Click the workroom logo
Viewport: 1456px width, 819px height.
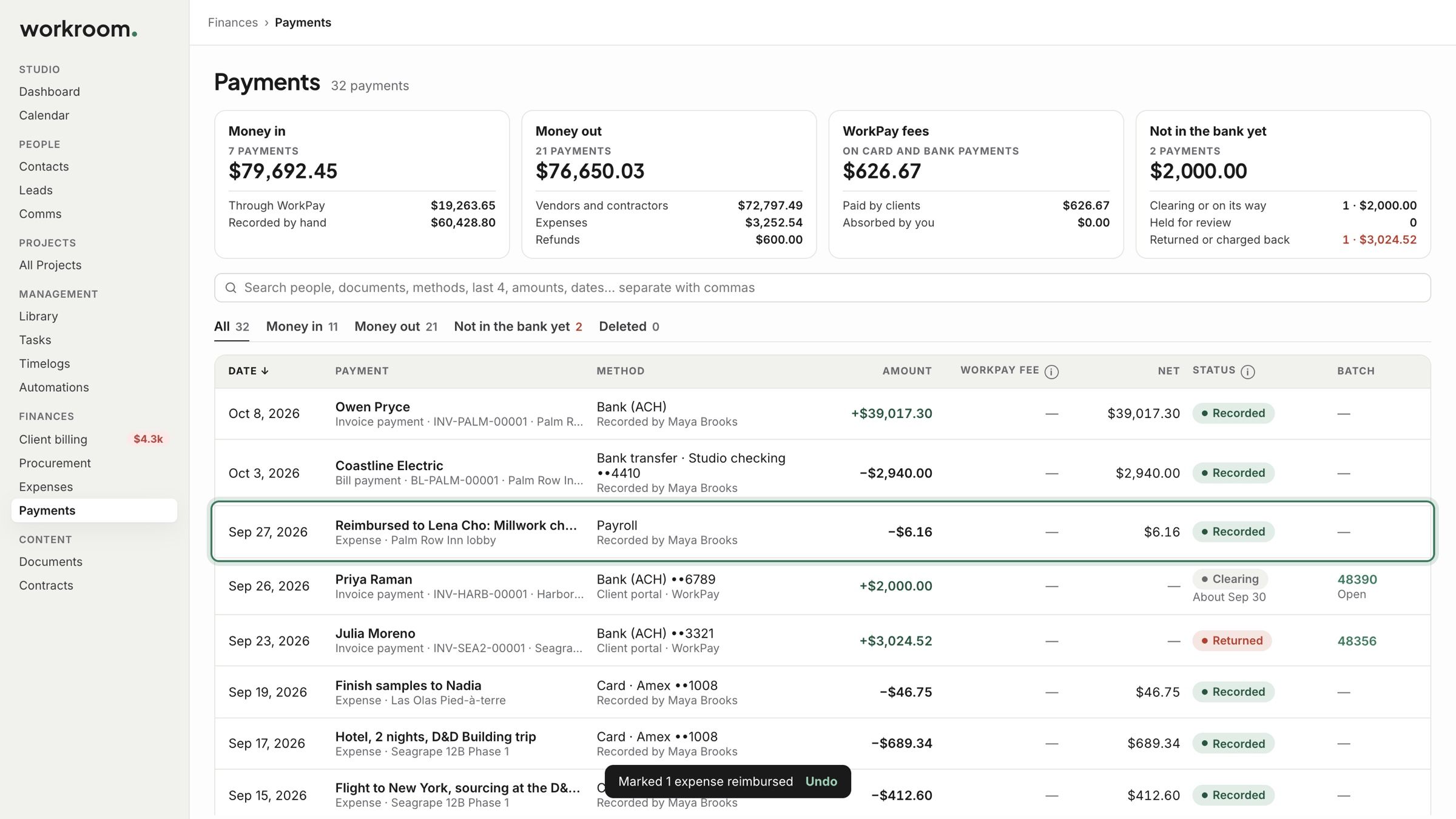click(78, 29)
